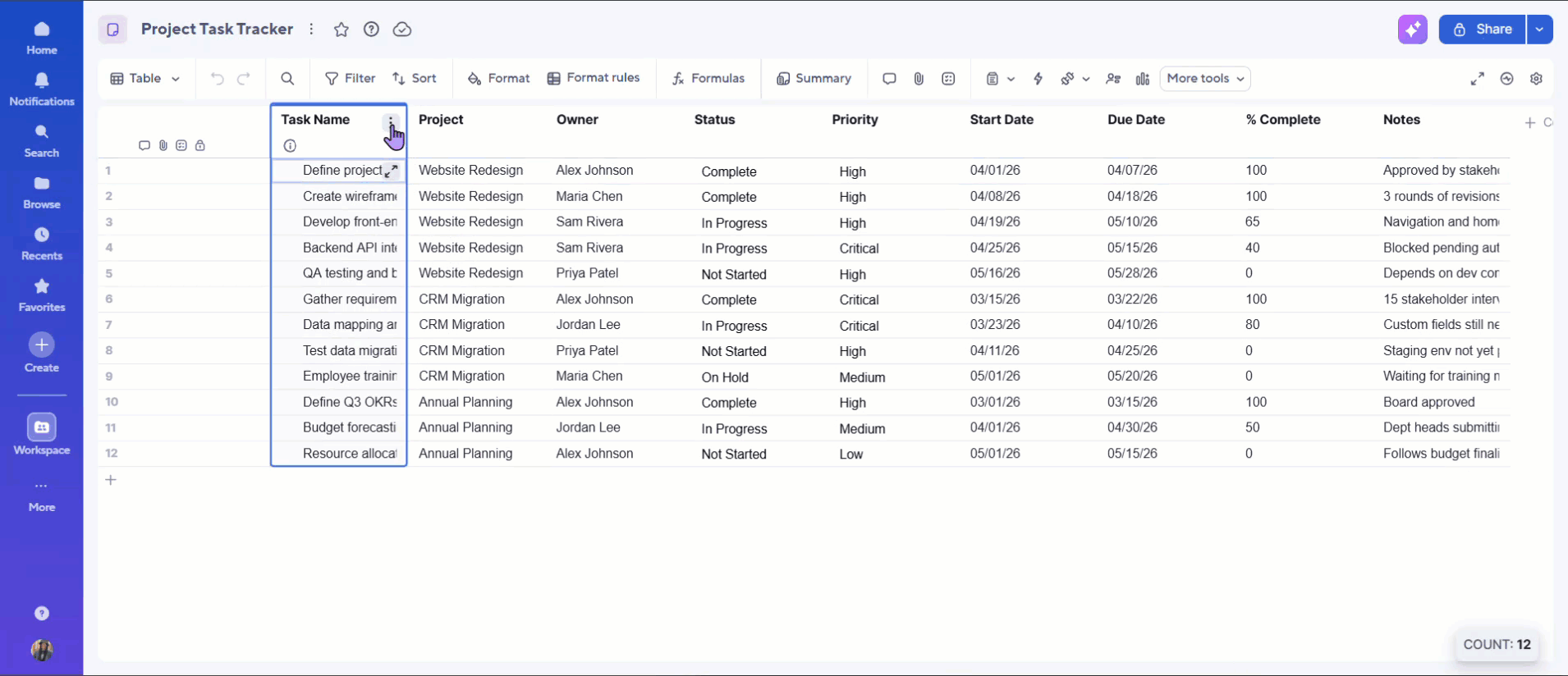Image resolution: width=1568 pixels, height=676 pixels.
Task: Expand the Define project cell
Action: 392,171
